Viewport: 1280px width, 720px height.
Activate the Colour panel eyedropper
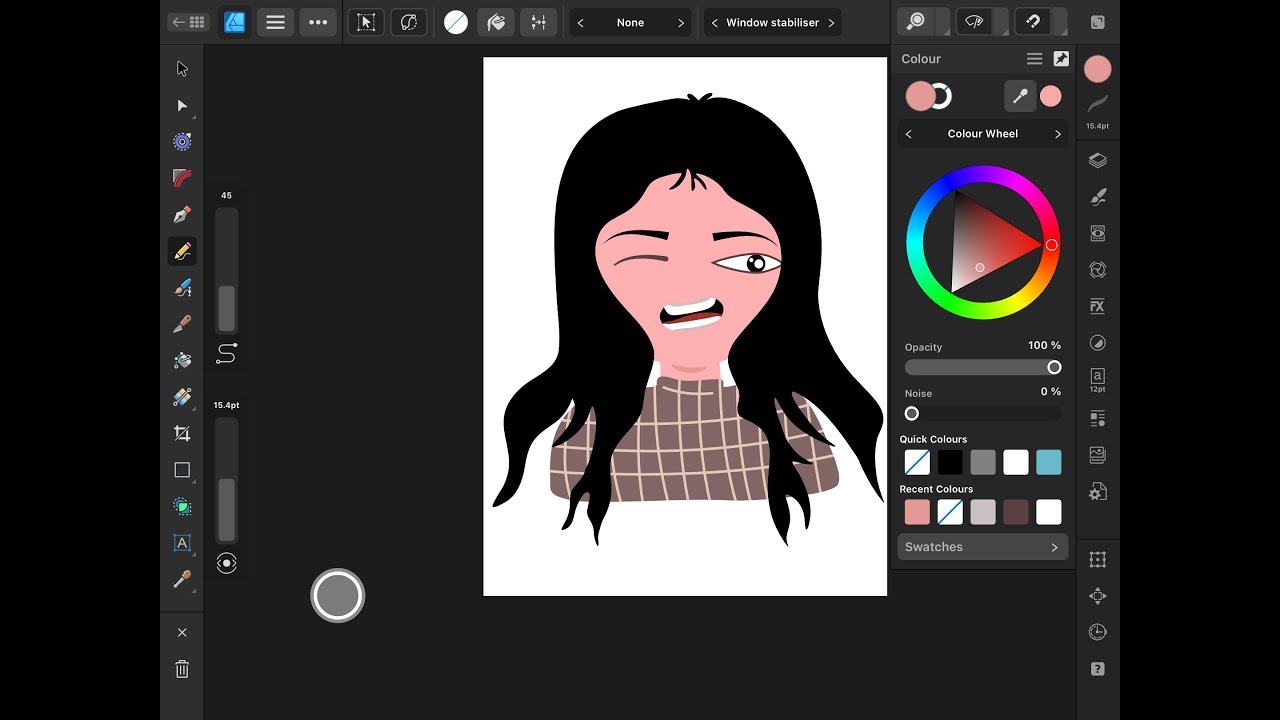[x=1020, y=96]
